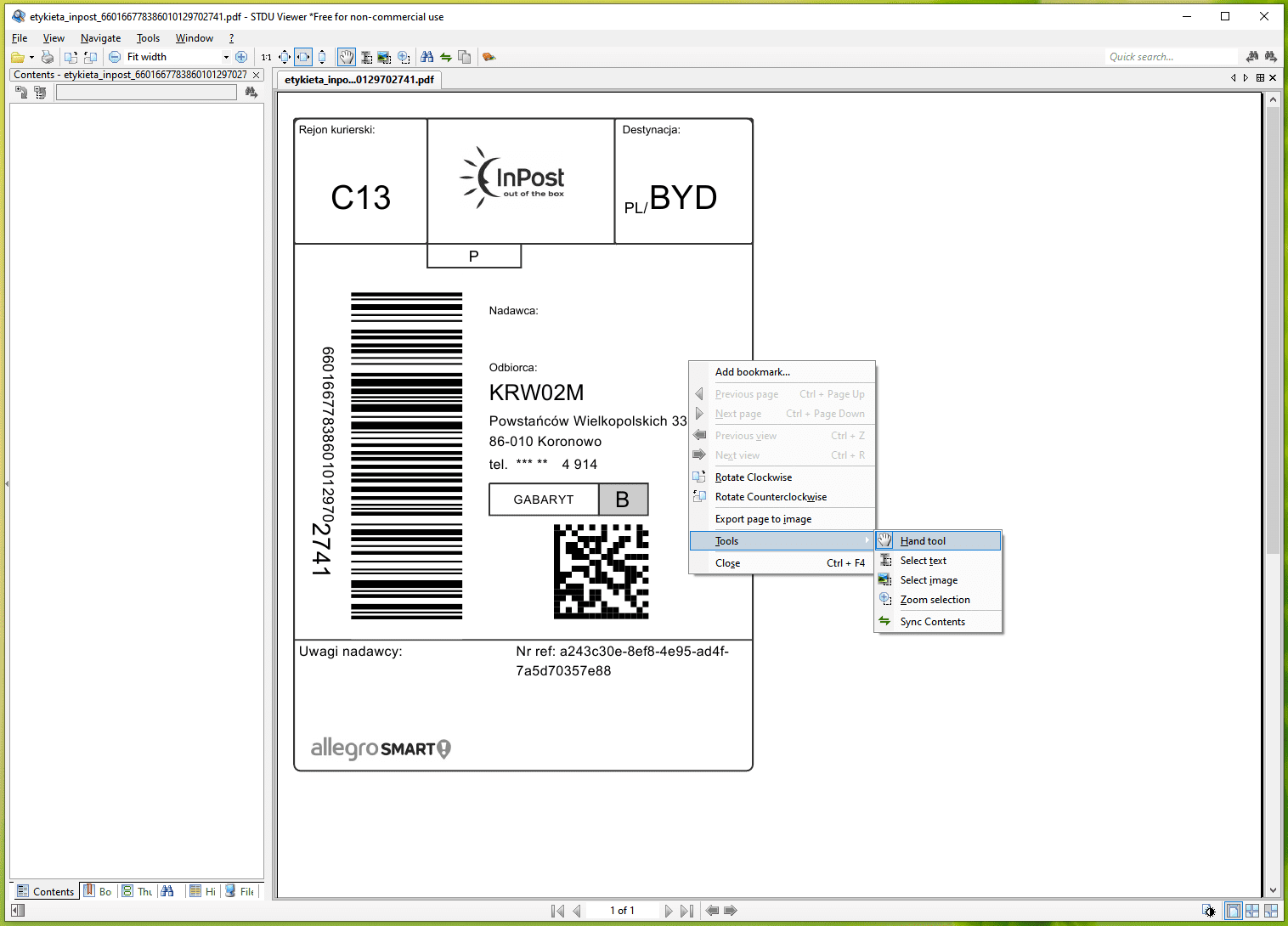1288x926 pixels.
Task: Click contents panel search binoculars icon
Action: point(251,92)
